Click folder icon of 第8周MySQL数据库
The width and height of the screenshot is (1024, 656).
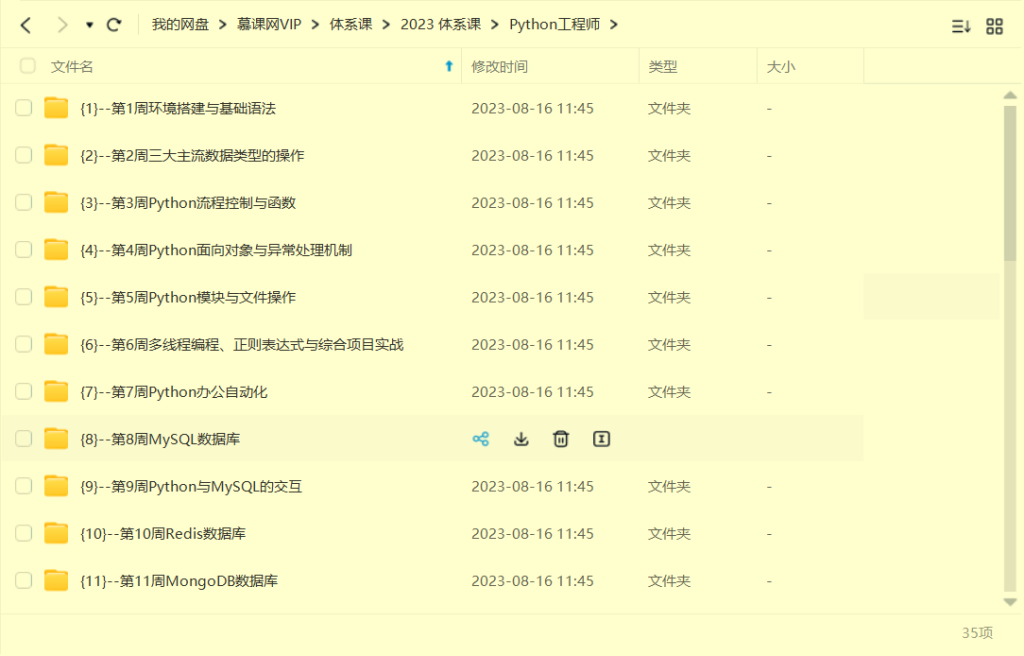point(56,438)
